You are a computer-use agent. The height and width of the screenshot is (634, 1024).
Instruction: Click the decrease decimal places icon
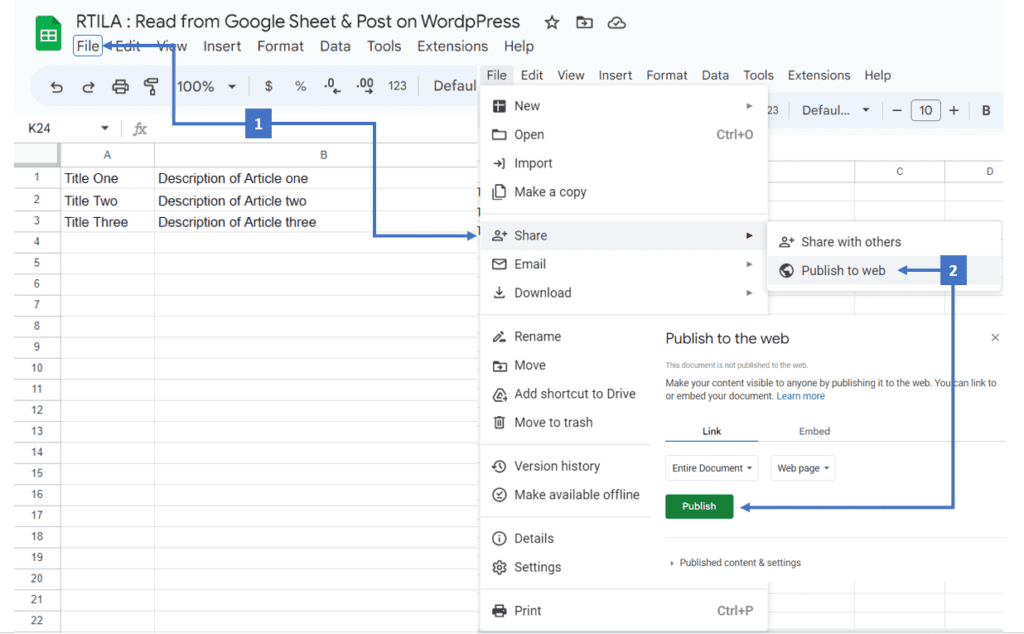[332, 86]
